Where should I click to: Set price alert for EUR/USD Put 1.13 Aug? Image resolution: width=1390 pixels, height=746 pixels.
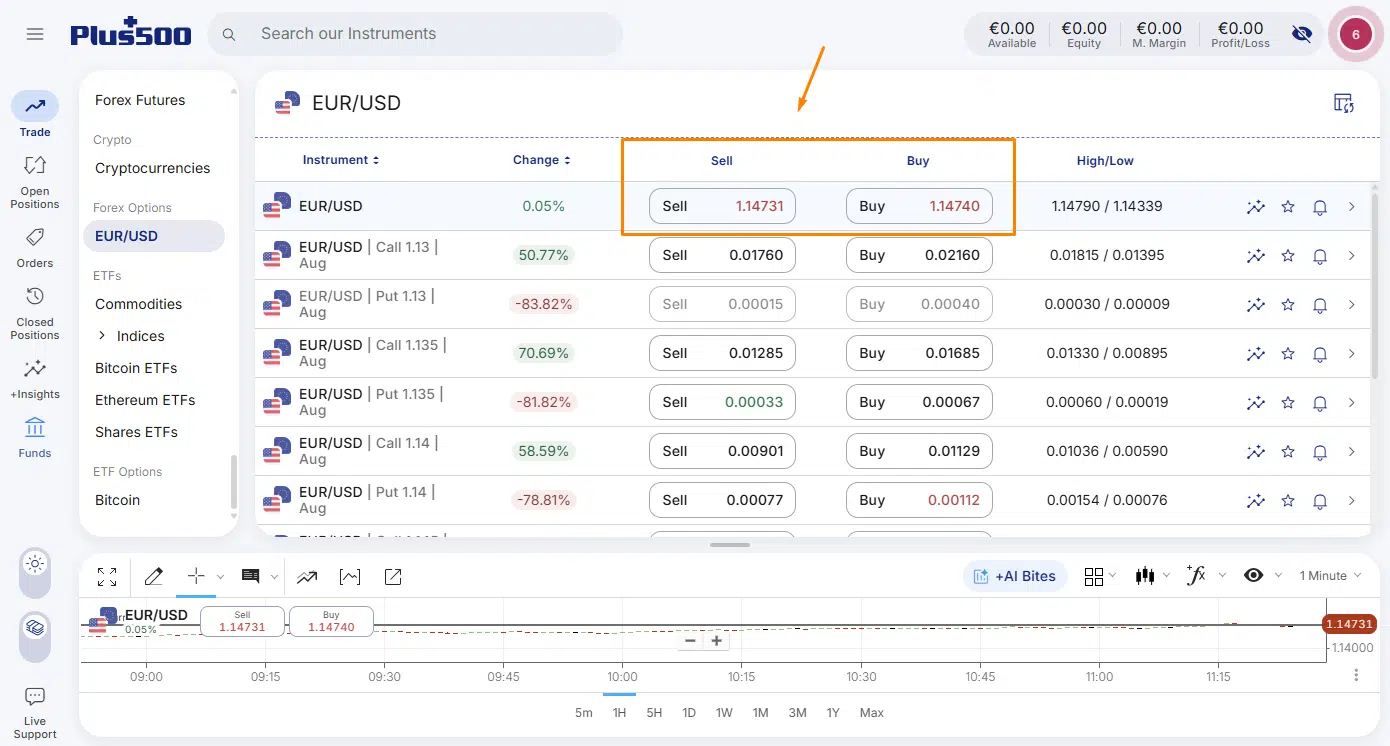pos(1320,305)
